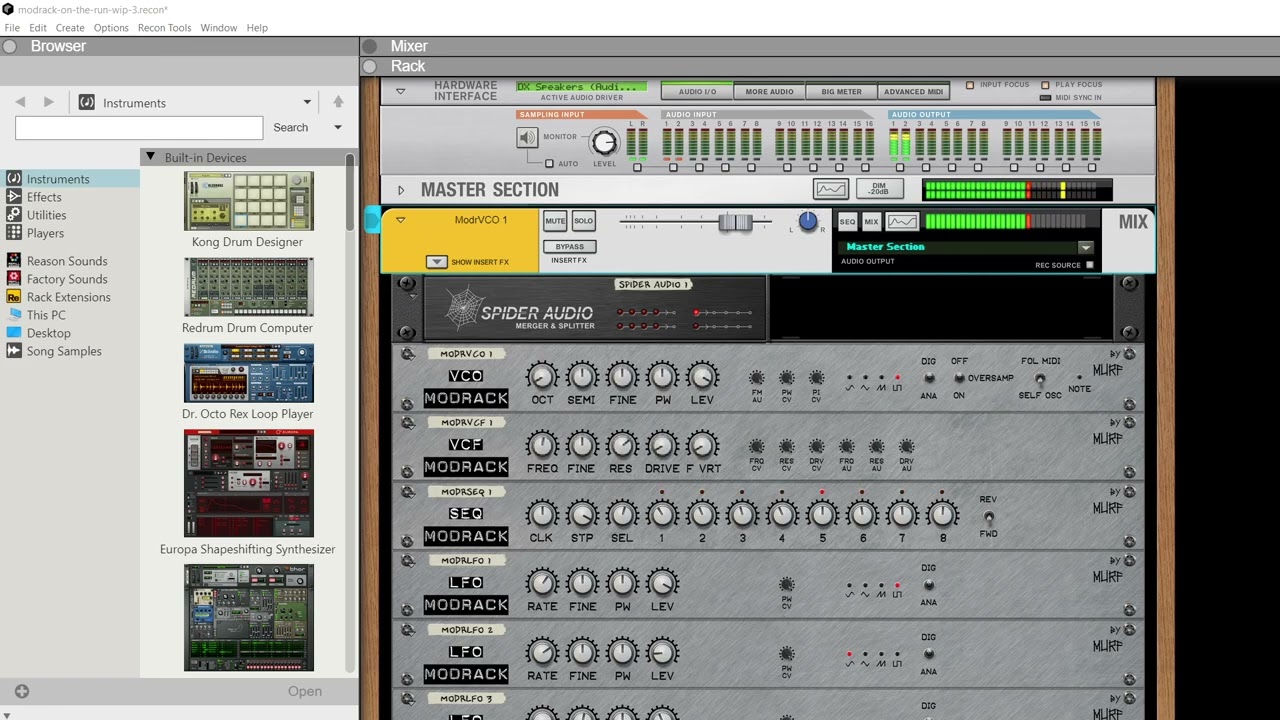
Task: Click the ModrVCO 1 pan knob
Action: (x=808, y=222)
